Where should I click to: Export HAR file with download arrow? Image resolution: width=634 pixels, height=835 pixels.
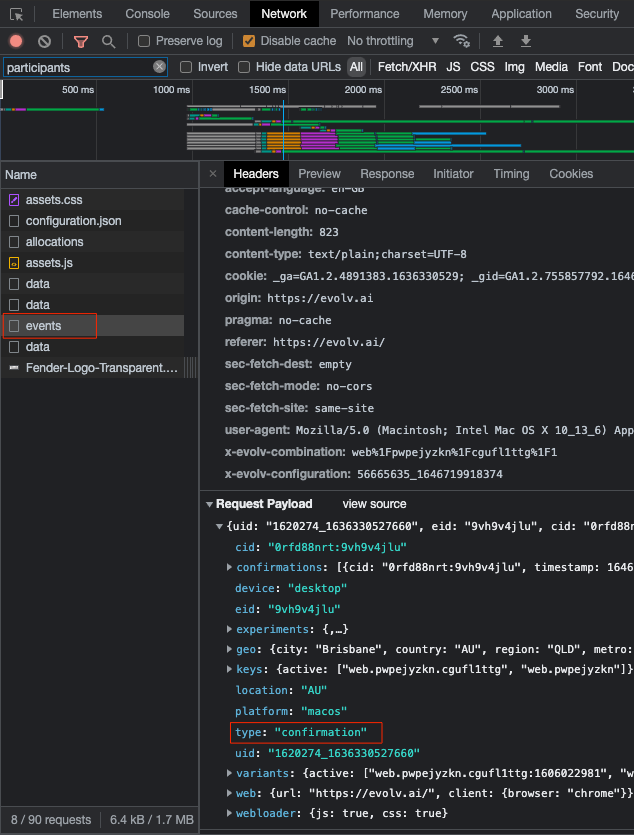525,41
